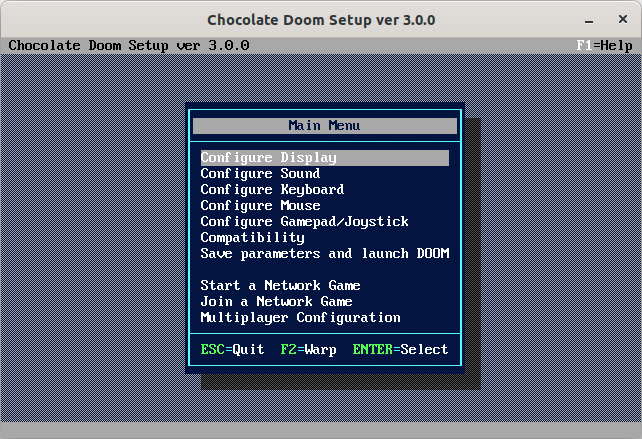Viewport: 642px width, 439px height.
Task: Close the Chocolate Doom Setup window
Action: 623,19
